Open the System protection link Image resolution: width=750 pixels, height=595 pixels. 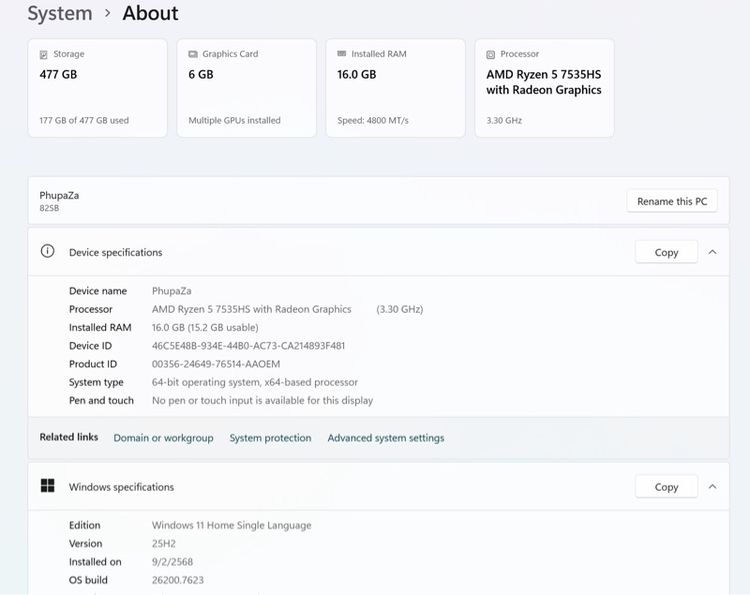click(270, 438)
